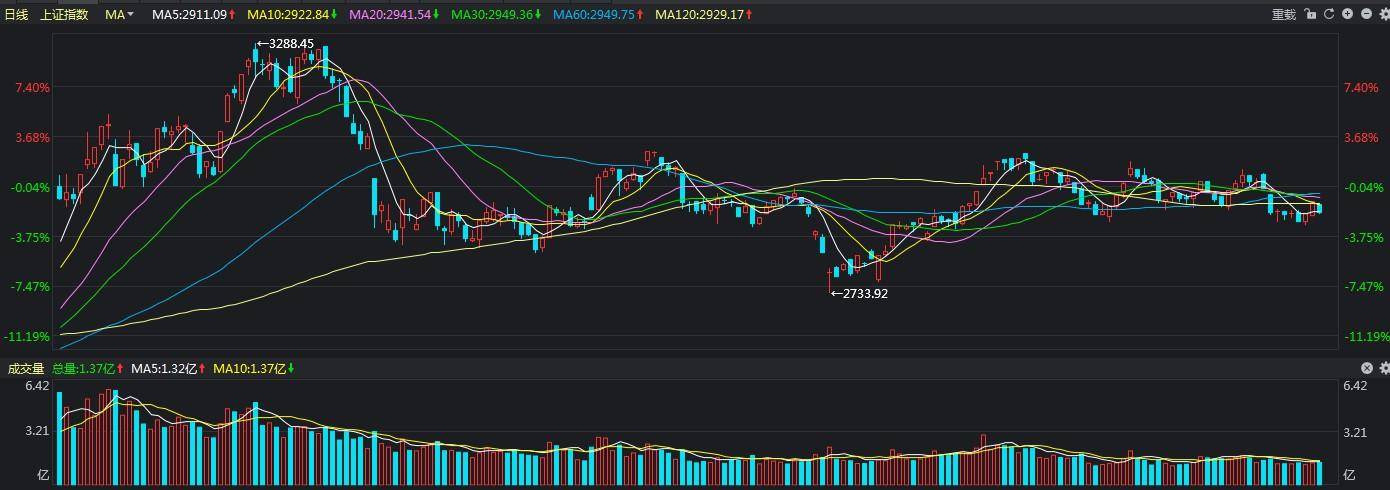
Task: Click the right volume axis 3.21 label
Action: (1356, 431)
